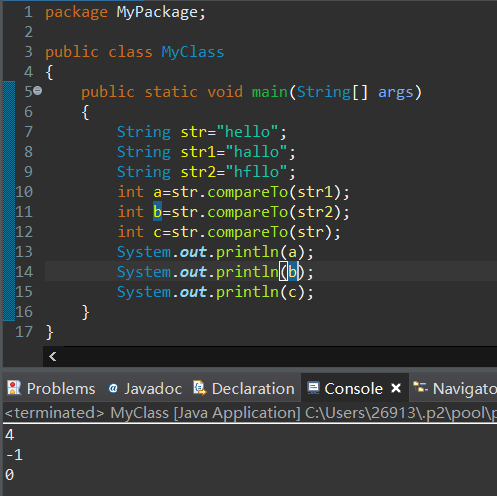Click the Console monitor icon
This screenshot has width=497, height=496.
click(313, 388)
